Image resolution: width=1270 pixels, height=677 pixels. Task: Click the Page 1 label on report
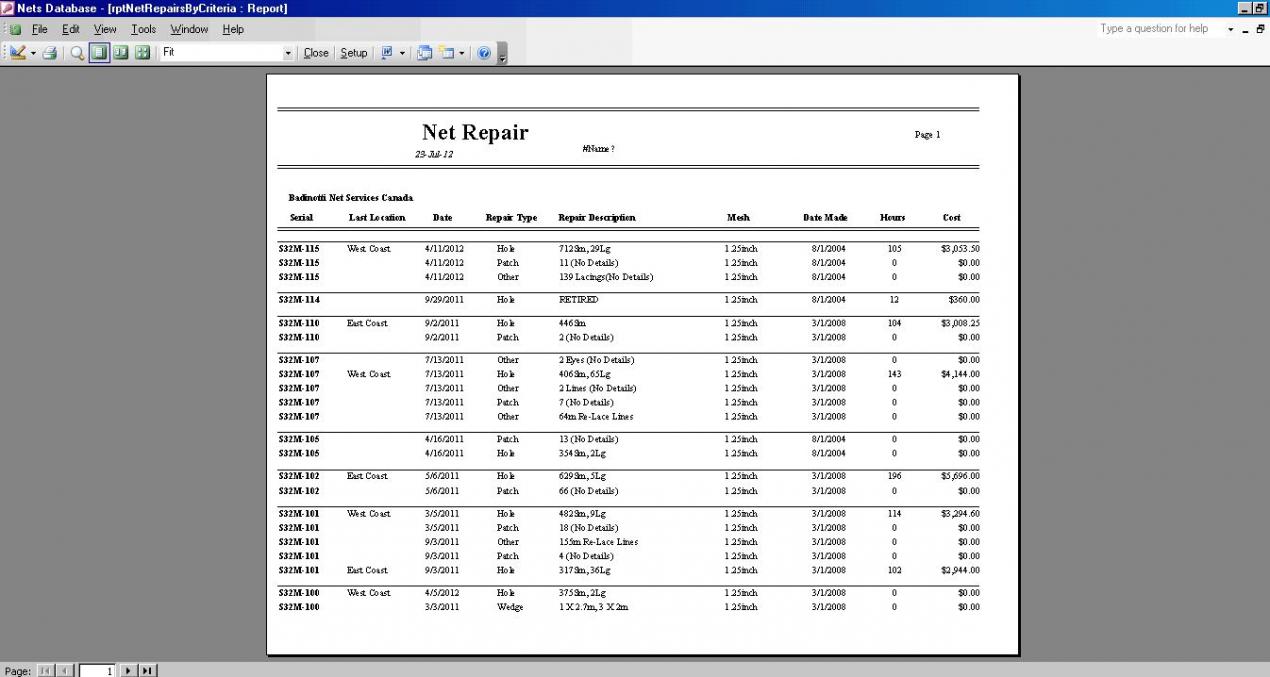(x=927, y=134)
